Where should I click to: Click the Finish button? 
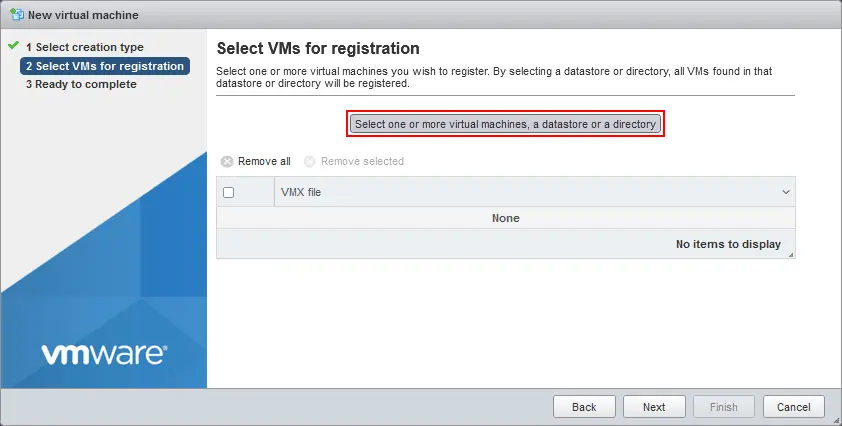[x=724, y=407]
